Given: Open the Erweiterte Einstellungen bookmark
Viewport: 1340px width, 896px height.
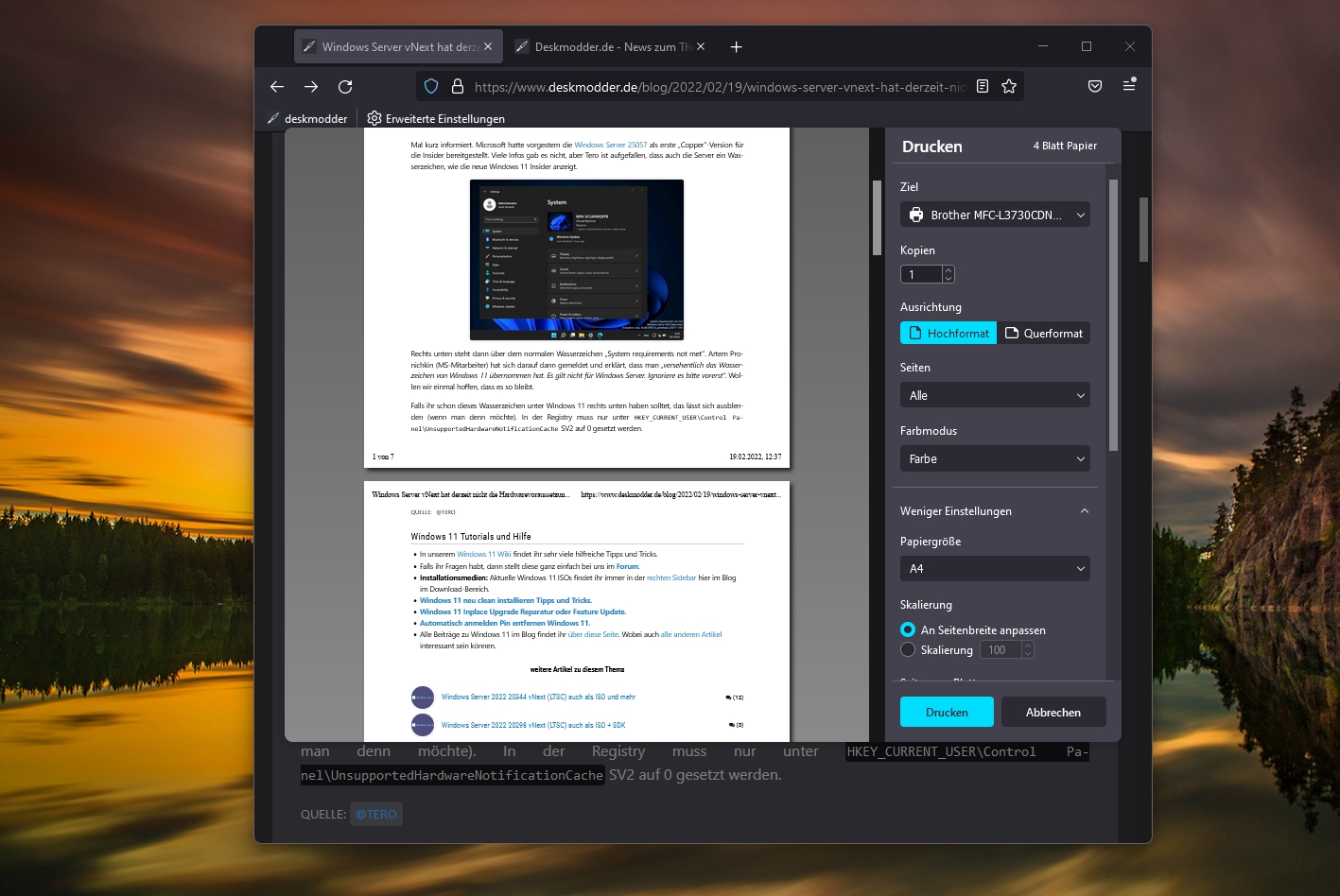Looking at the screenshot, I should coord(436,118).
